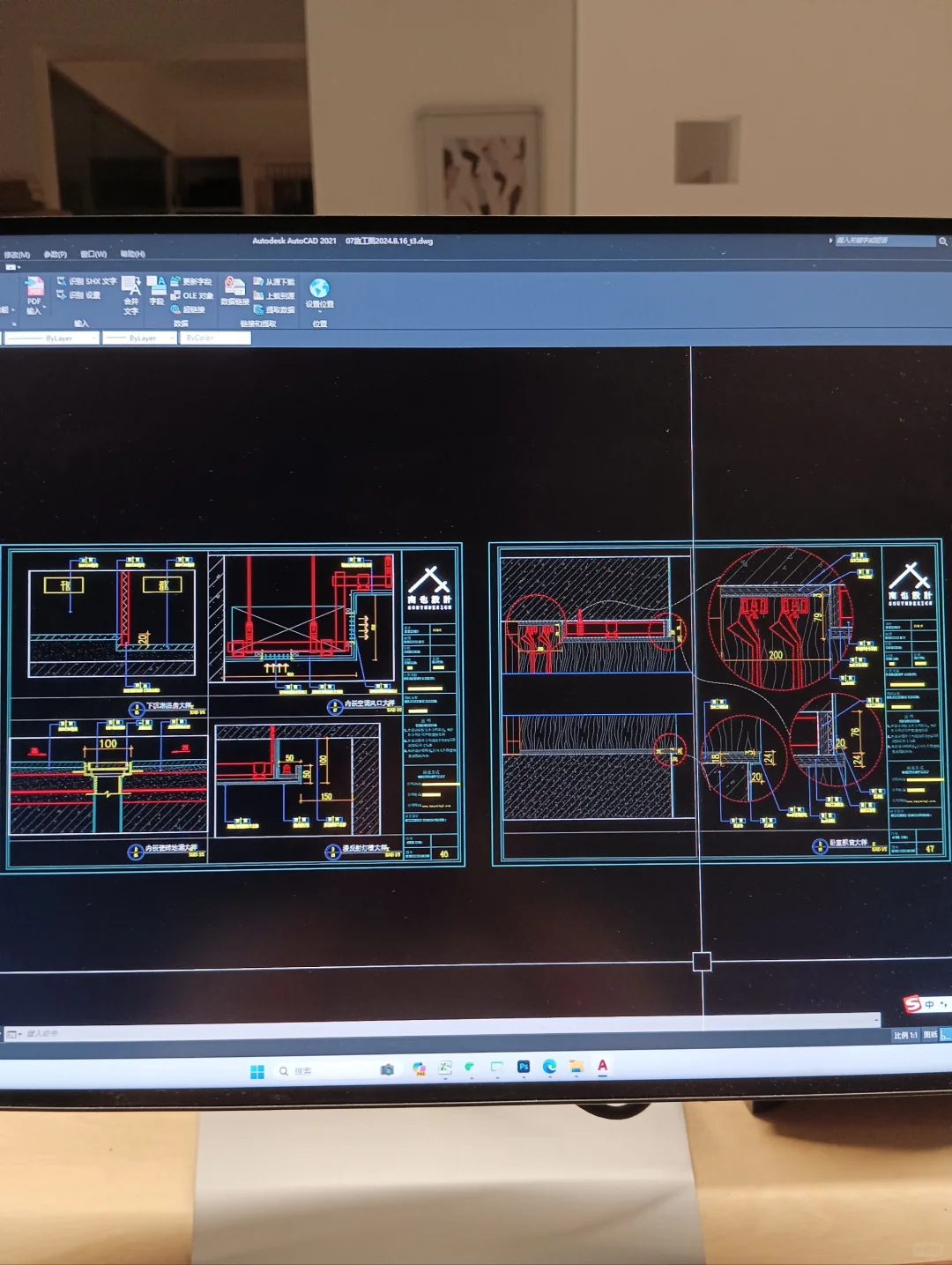The image size is (952, 1265).
Task: Click 上载到源 upload to source
Action: point(274,295)
